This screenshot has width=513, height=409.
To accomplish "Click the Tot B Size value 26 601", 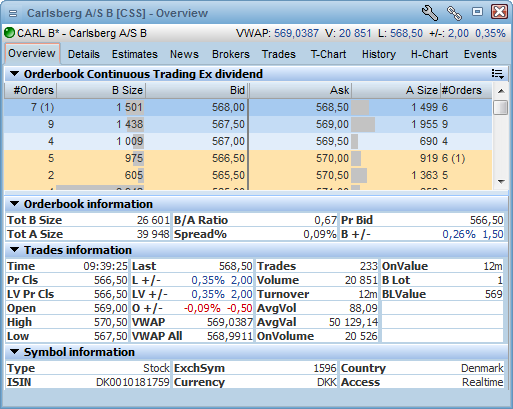I will coord(153,220).
